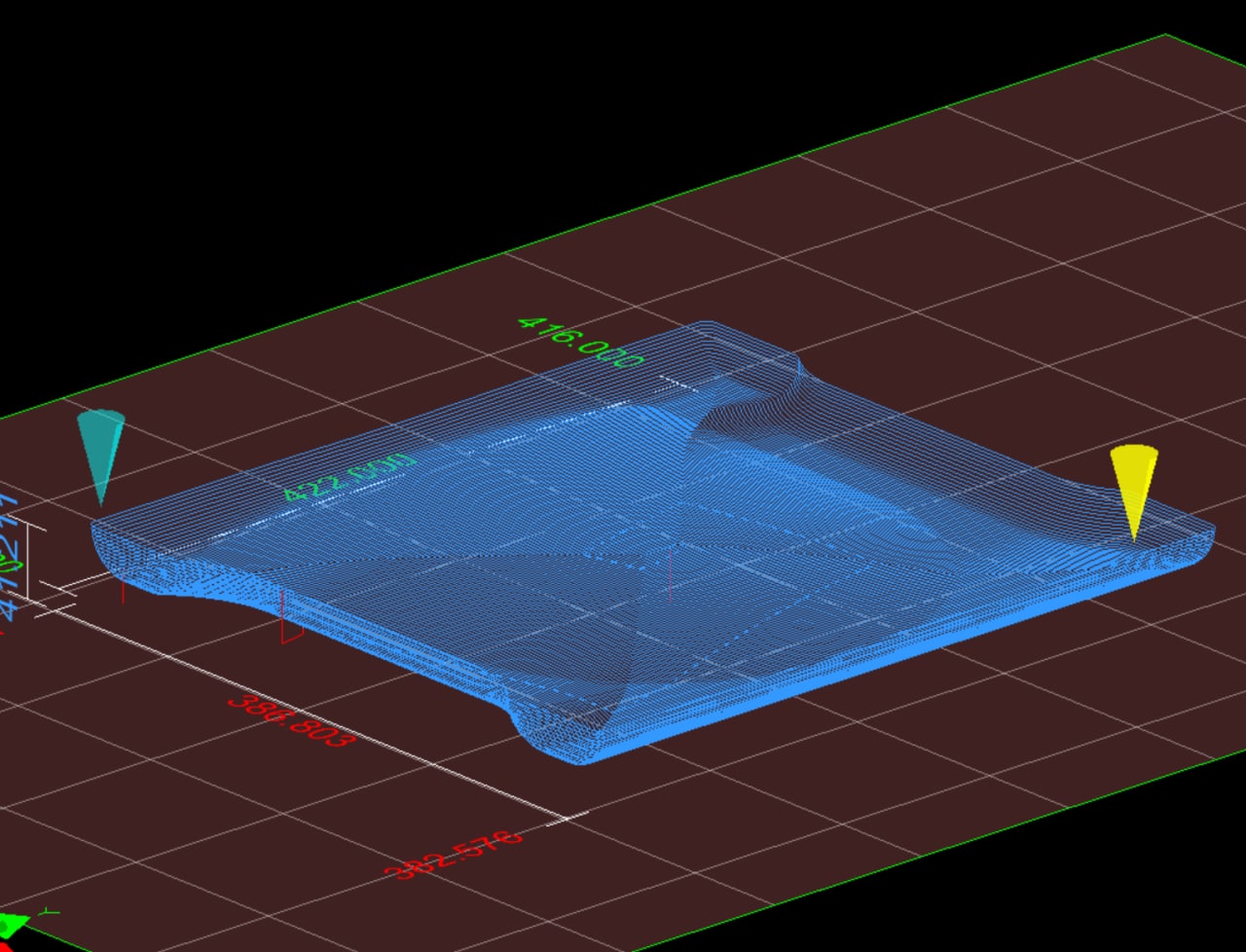Select the red dimension label 386.803
This screenshot has height=952, width=1246.
(x=291, y=721)
